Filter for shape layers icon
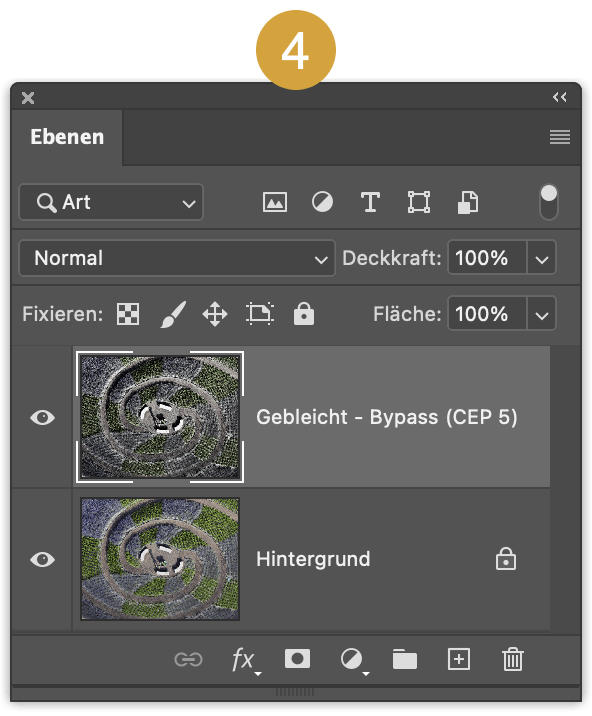The image size is (592, 716). point(419,202)
